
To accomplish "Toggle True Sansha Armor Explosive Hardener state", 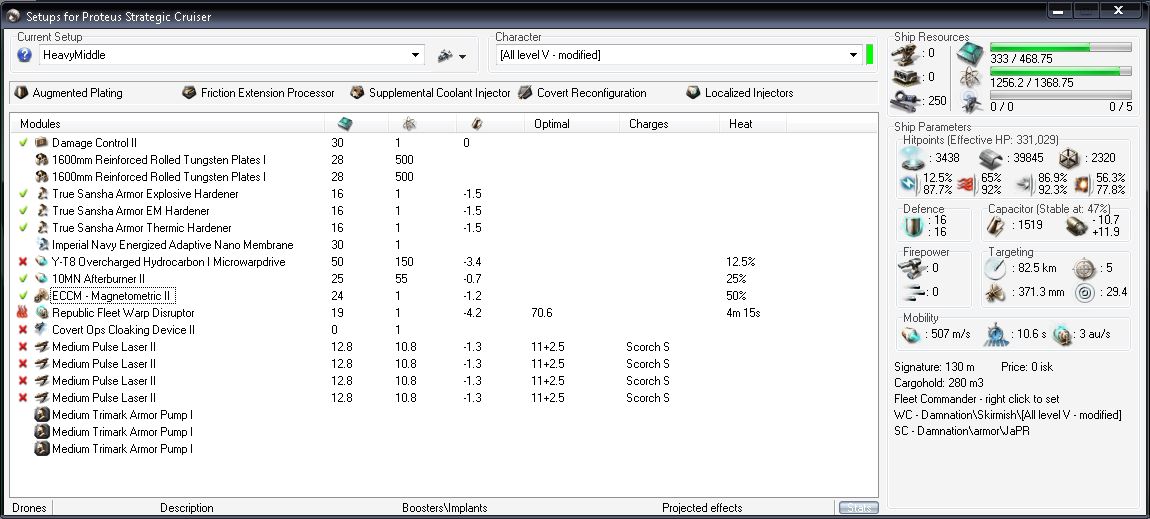I will point(23,194).
